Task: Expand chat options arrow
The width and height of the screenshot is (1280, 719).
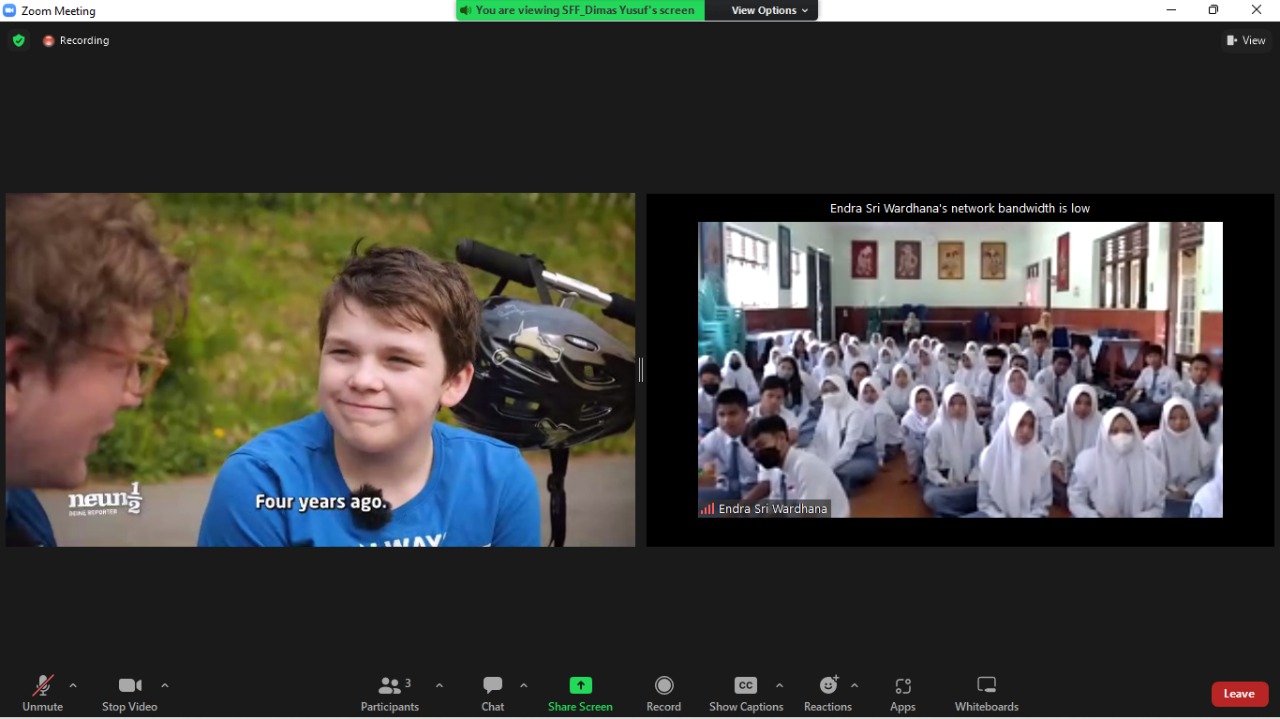Action: pos(524,686)
